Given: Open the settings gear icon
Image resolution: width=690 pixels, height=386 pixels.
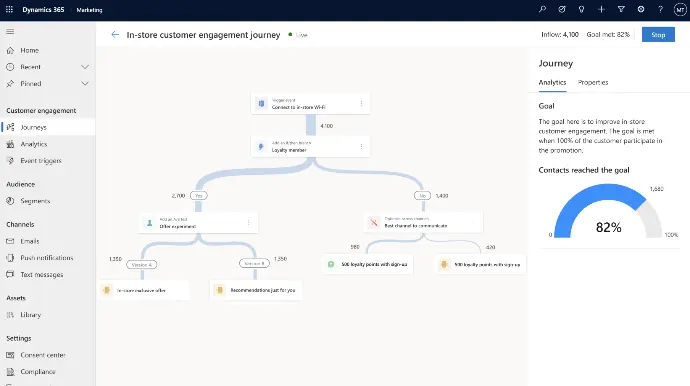Looking at the screenshot, I should click(641, 9).
